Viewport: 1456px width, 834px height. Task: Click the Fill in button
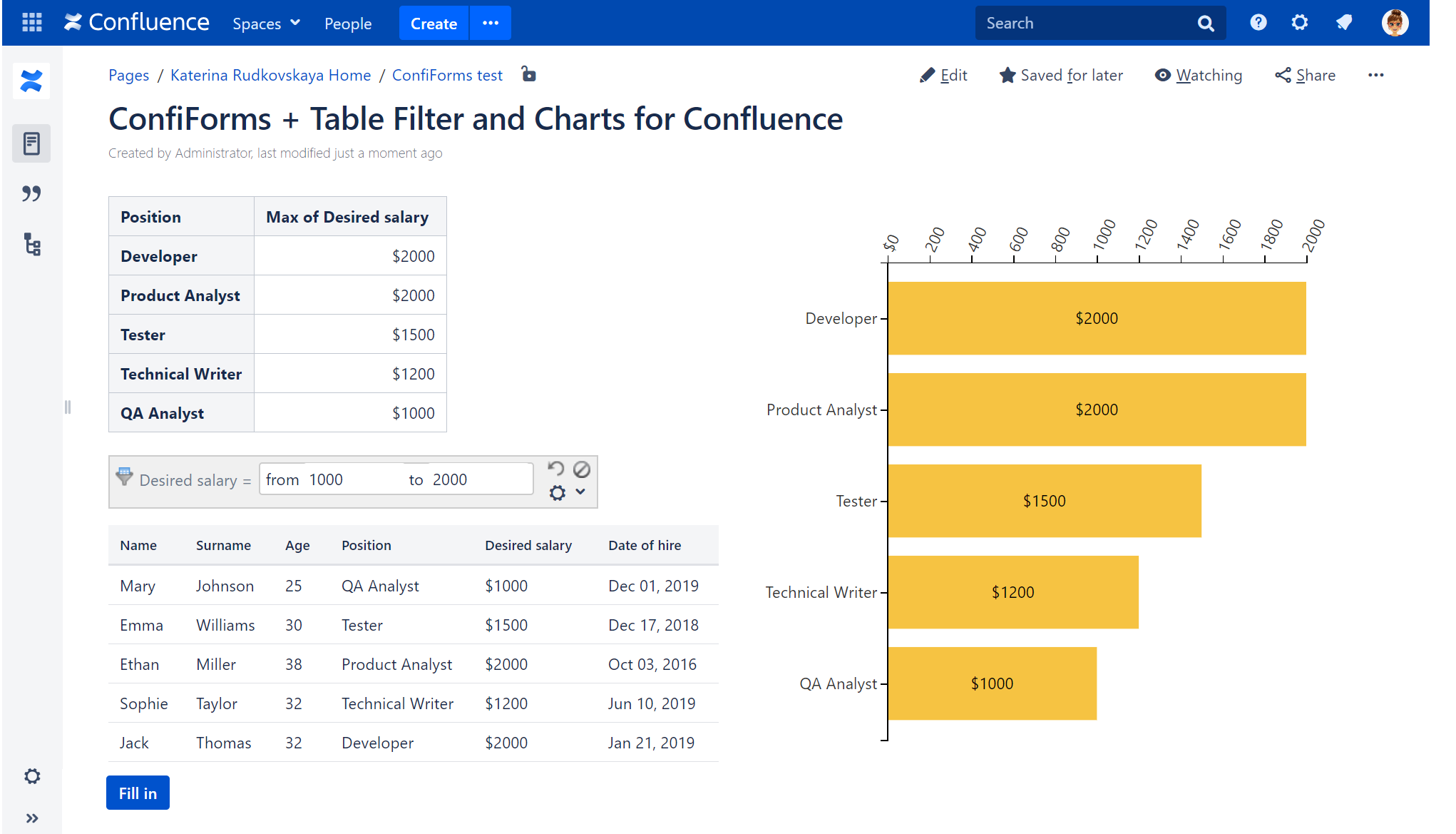coord(138,793)
